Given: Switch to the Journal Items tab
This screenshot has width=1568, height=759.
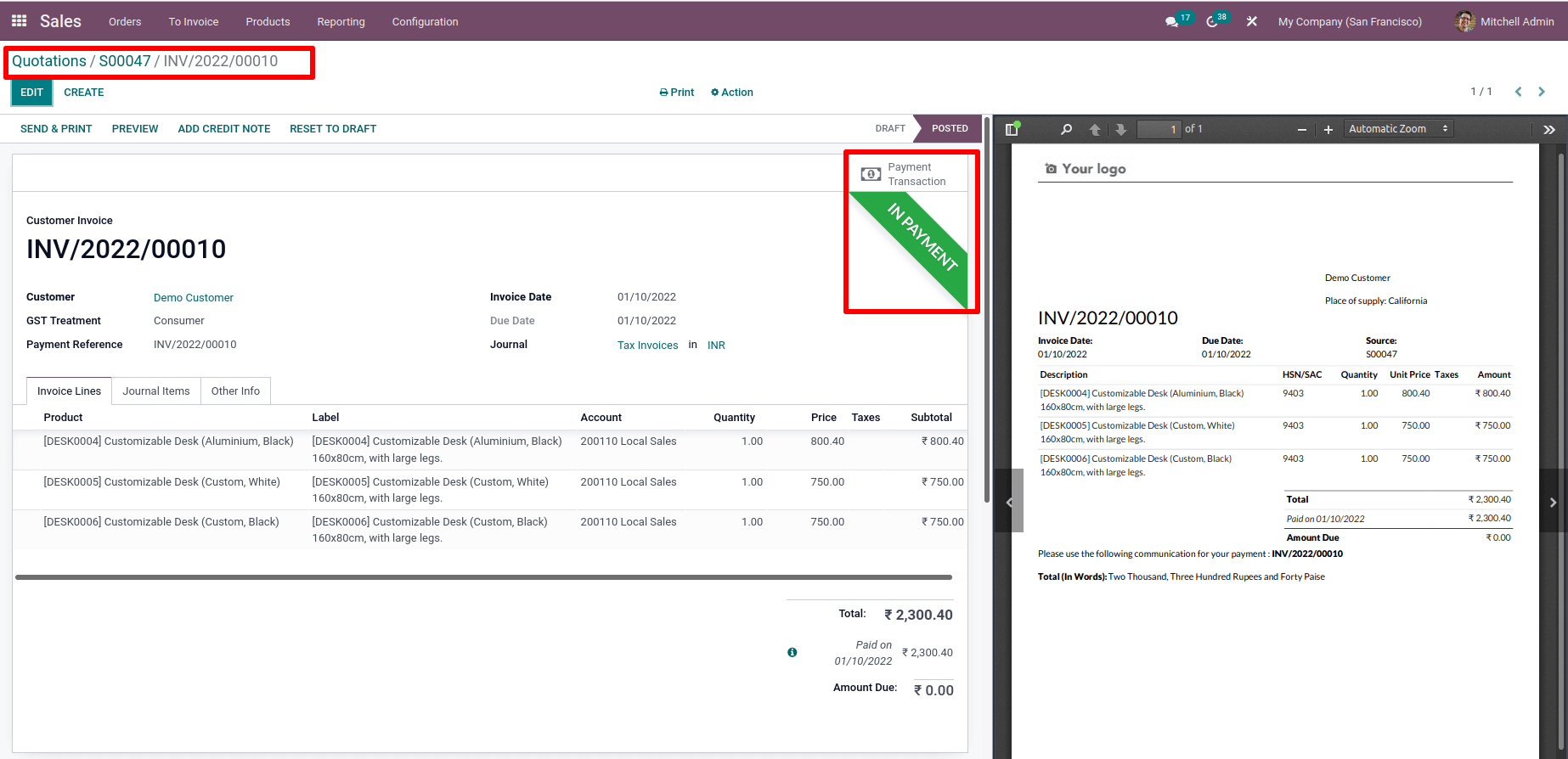Looking at the screenshot, I should (156, 391).
